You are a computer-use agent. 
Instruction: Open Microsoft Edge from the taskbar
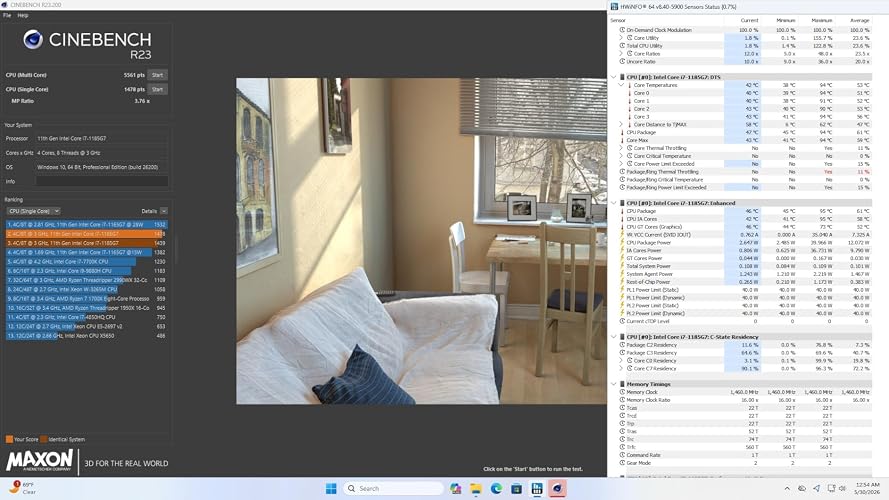pos(496,489)
